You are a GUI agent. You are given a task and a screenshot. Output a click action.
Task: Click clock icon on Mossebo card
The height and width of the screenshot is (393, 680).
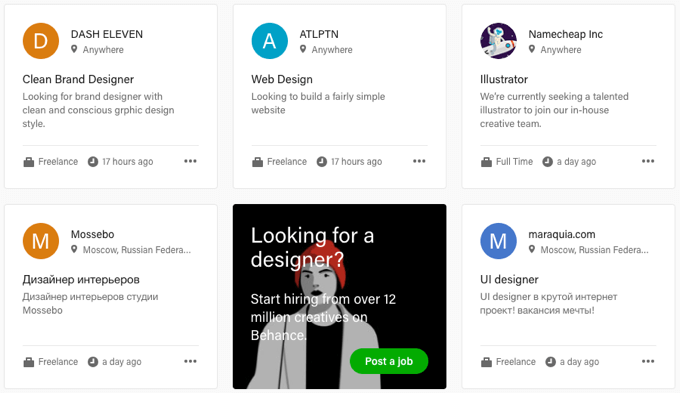(93, 362)
